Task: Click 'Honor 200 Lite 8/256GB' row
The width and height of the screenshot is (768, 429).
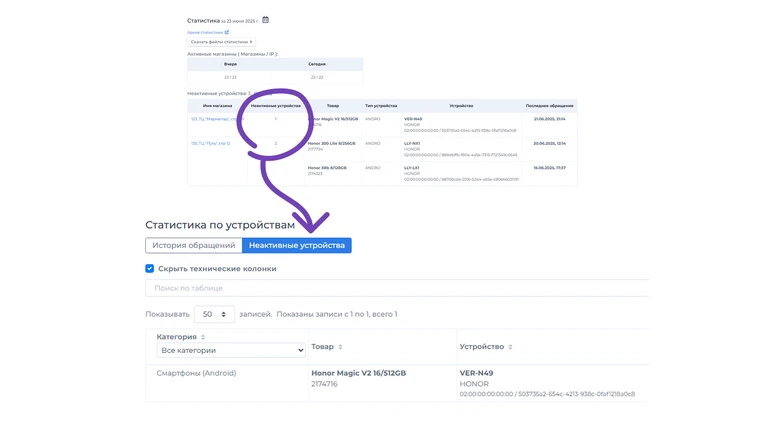Action: tap(331, 143)
